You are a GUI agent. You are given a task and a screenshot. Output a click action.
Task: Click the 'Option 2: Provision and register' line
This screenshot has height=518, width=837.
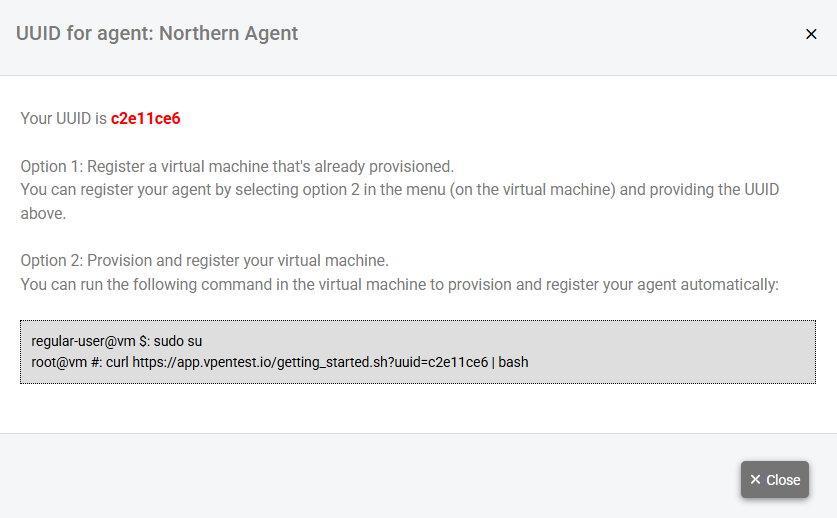tap(204, 260)
